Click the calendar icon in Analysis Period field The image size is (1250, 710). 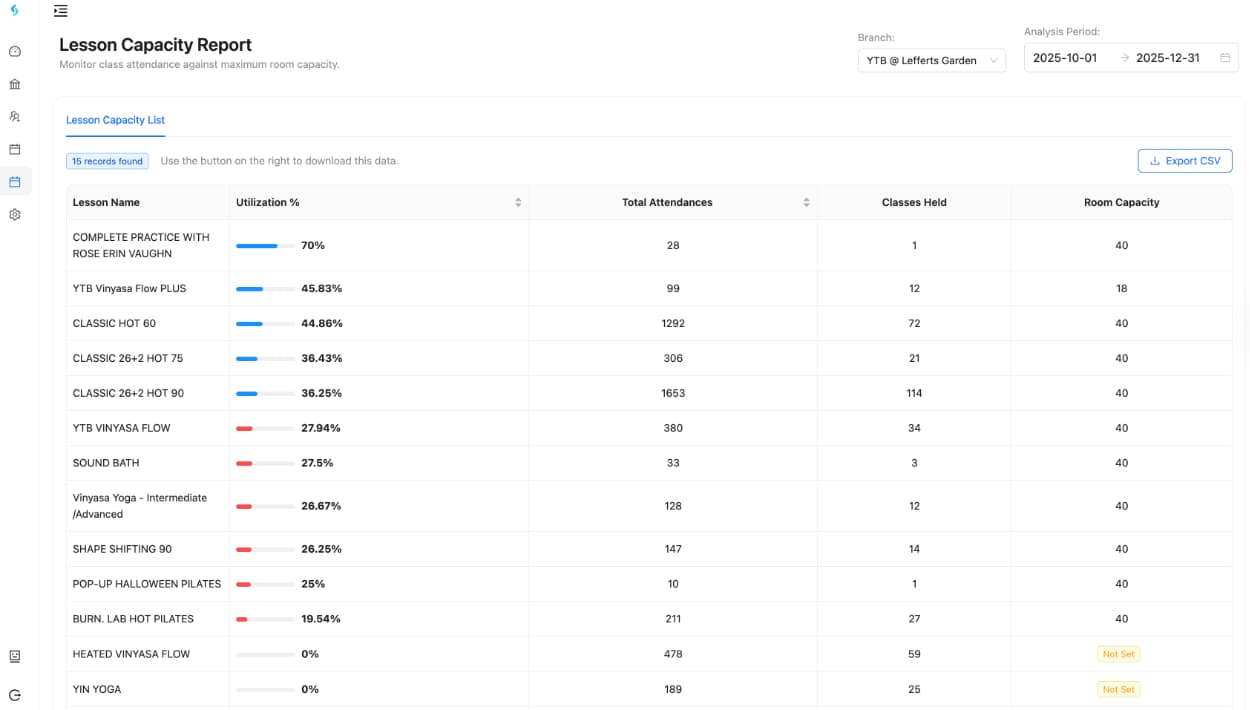[x=1225, y=58]
